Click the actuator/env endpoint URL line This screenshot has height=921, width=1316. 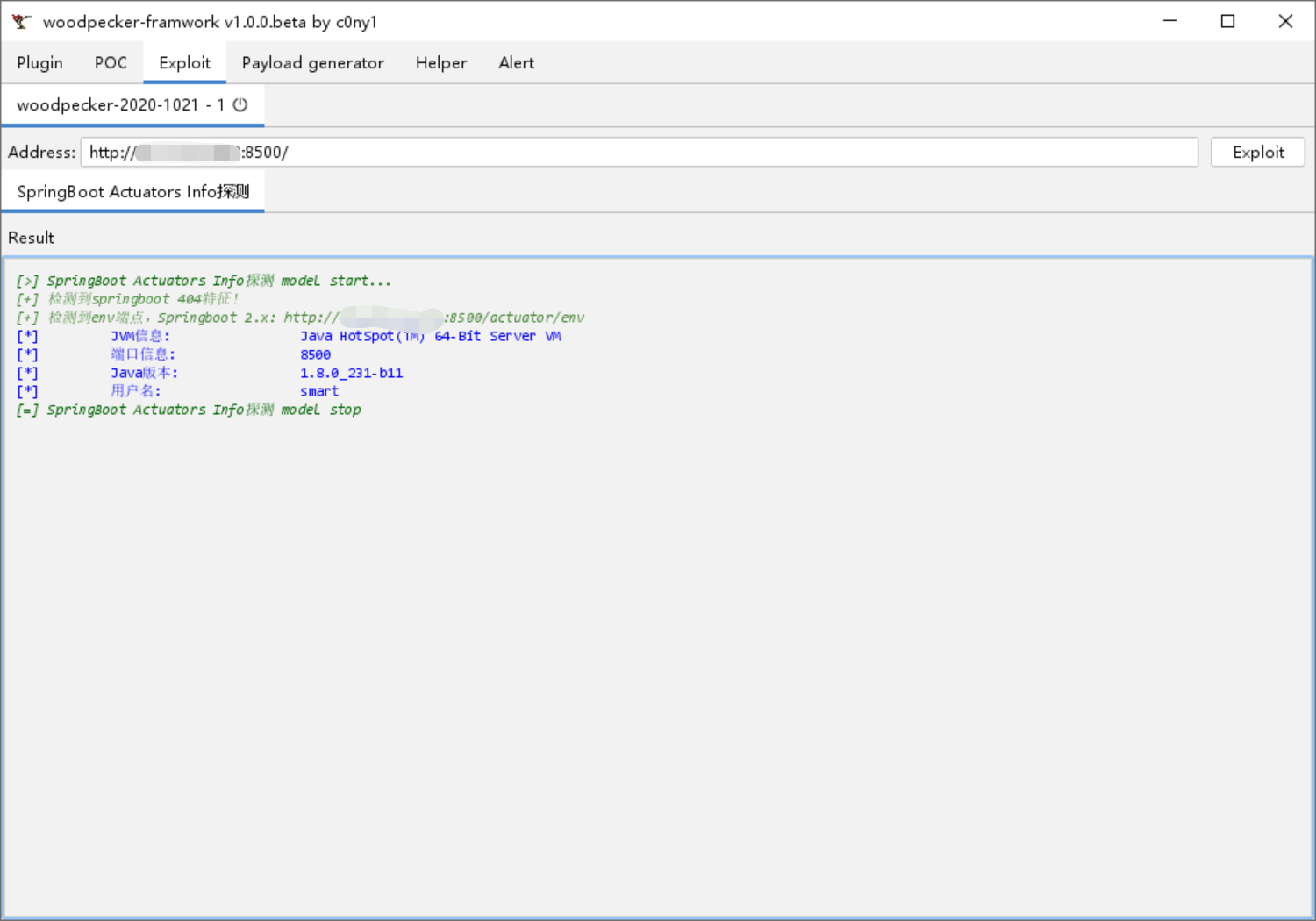(300, 318)
